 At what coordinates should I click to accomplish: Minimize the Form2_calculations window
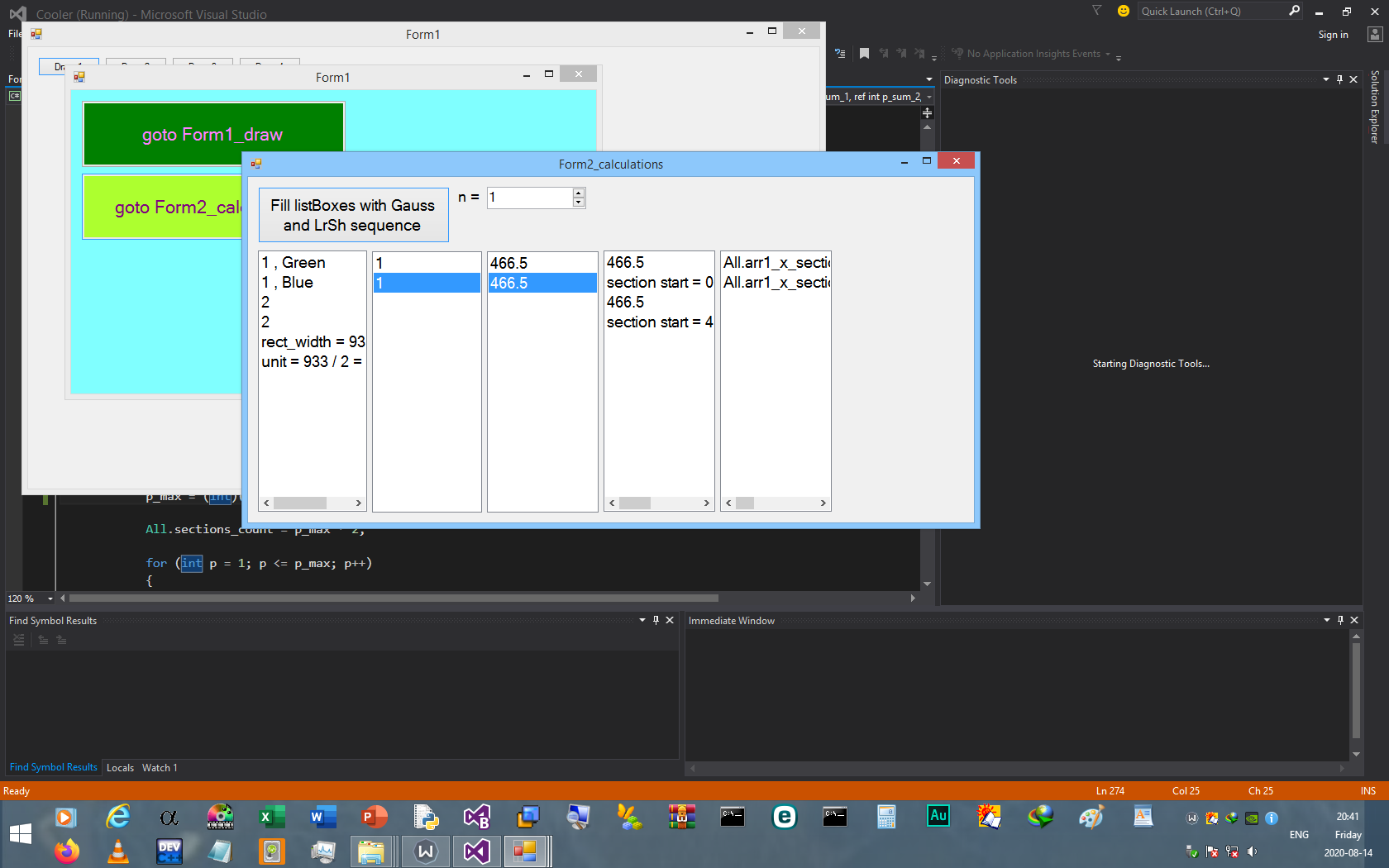905,162
